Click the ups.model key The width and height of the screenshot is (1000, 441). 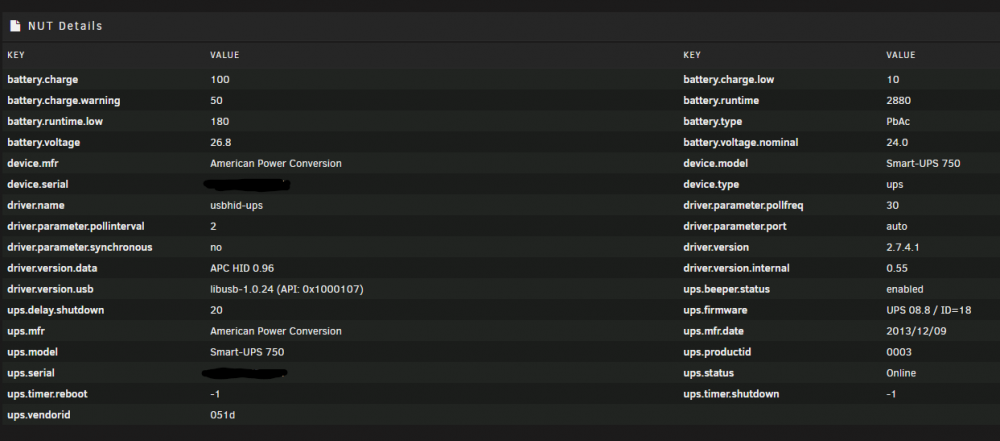[x=33, y=352]
